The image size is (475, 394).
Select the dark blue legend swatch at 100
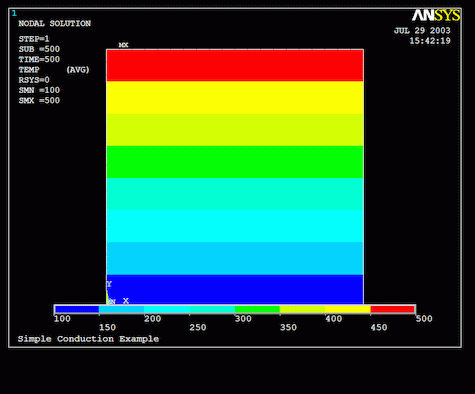(77, 309)
